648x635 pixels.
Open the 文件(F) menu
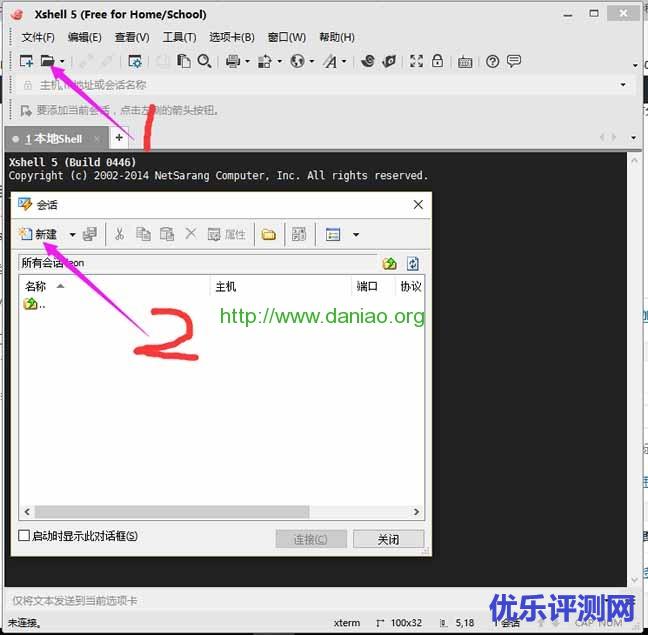click(38, 37)
